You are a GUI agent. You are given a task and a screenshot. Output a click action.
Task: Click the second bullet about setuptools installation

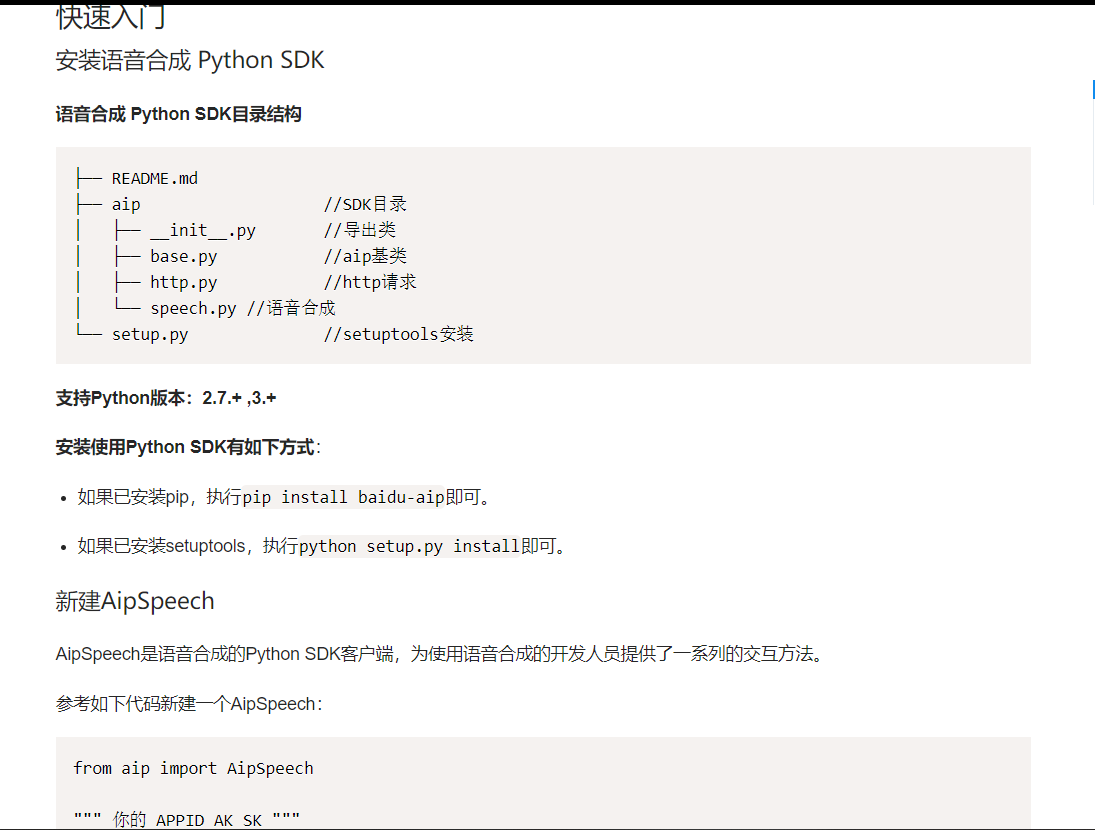300,546
